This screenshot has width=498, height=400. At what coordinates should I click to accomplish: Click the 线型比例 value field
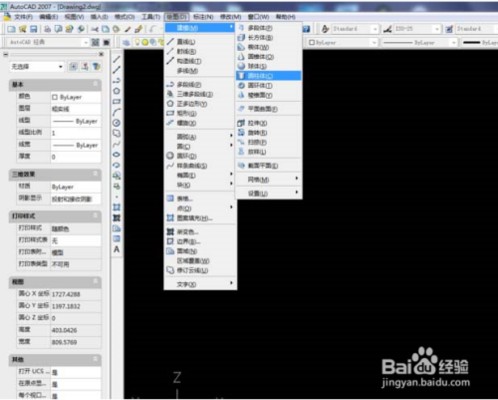pos(76,133)
